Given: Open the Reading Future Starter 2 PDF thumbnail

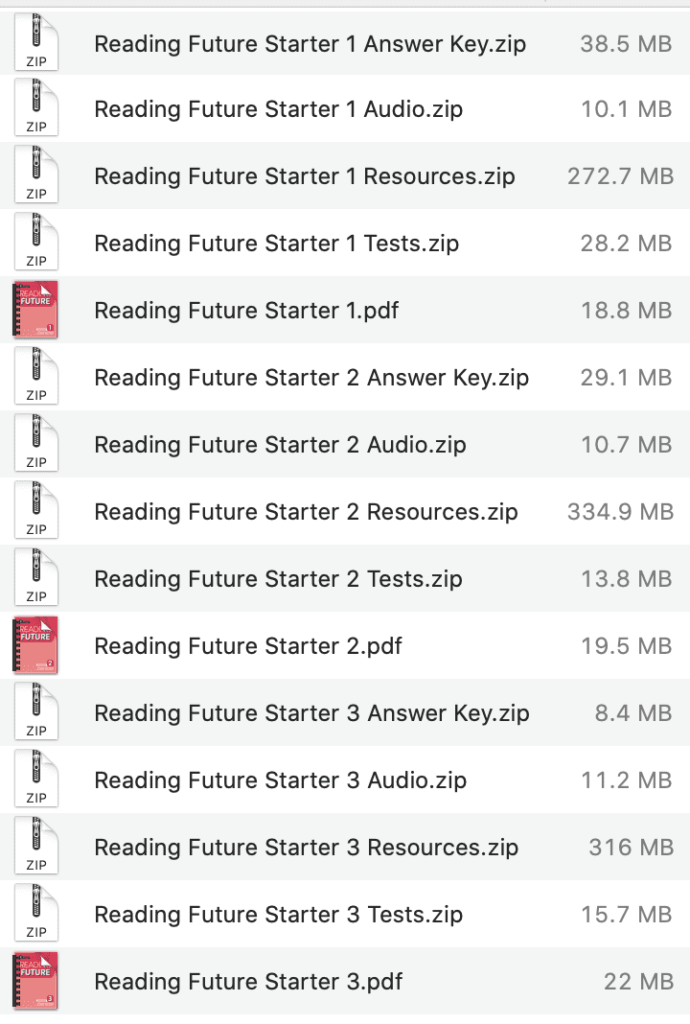Looking at the screenshot, I should coord(35,645).
